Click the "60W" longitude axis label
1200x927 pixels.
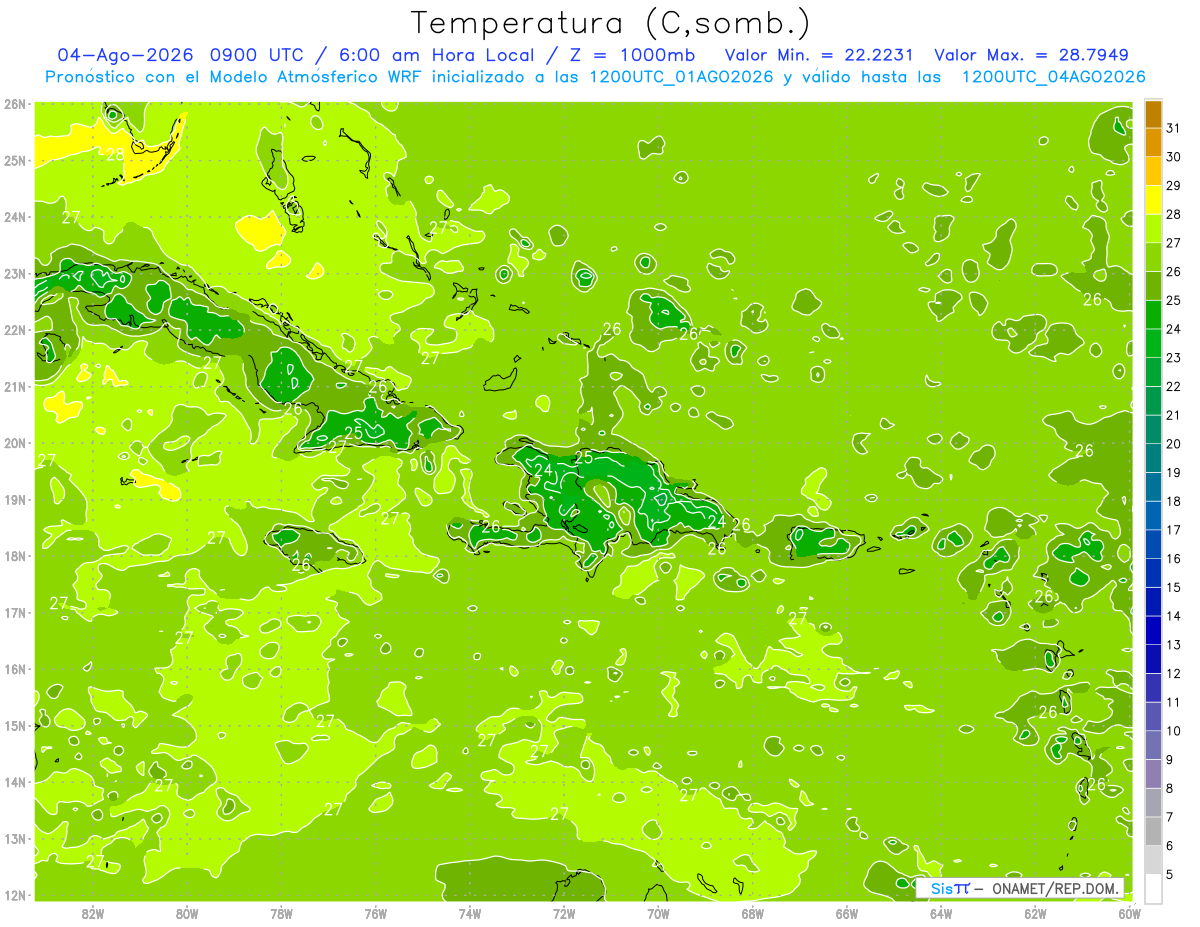pyautogui.click(x=1129, y=914)
